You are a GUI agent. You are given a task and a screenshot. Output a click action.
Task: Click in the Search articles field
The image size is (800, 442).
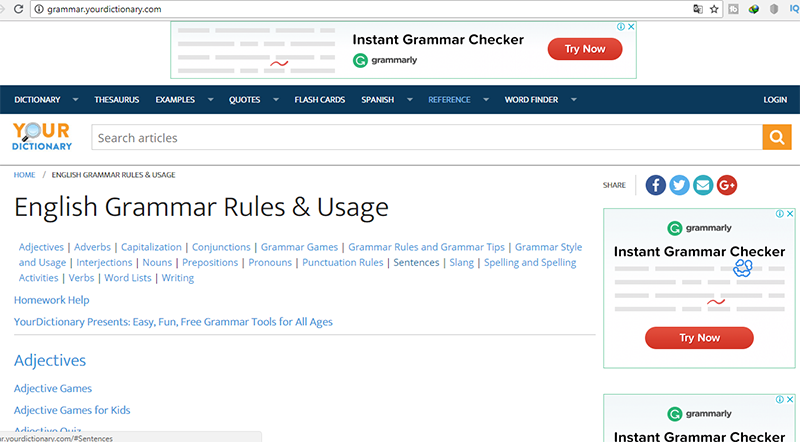pos(426,138)
